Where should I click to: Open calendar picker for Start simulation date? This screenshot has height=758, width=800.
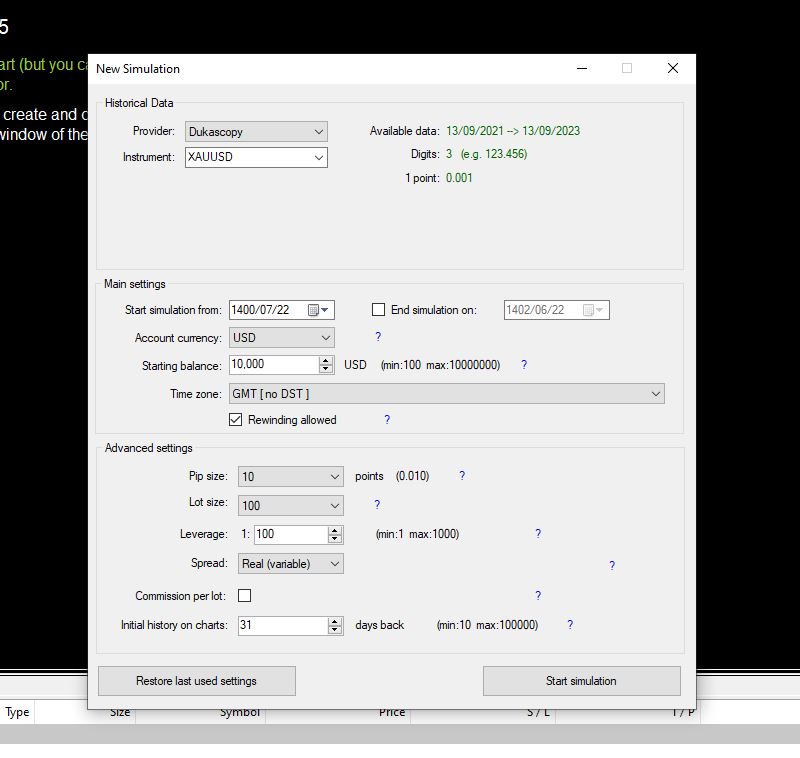click(x=318, y=310)
